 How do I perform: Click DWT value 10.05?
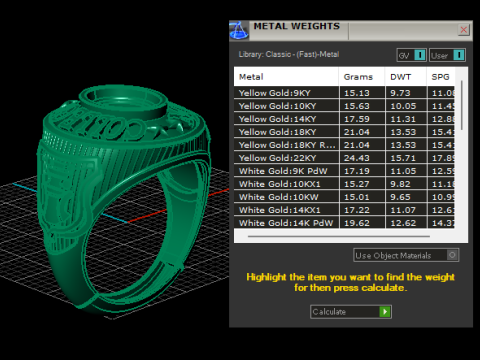(403, 106)
